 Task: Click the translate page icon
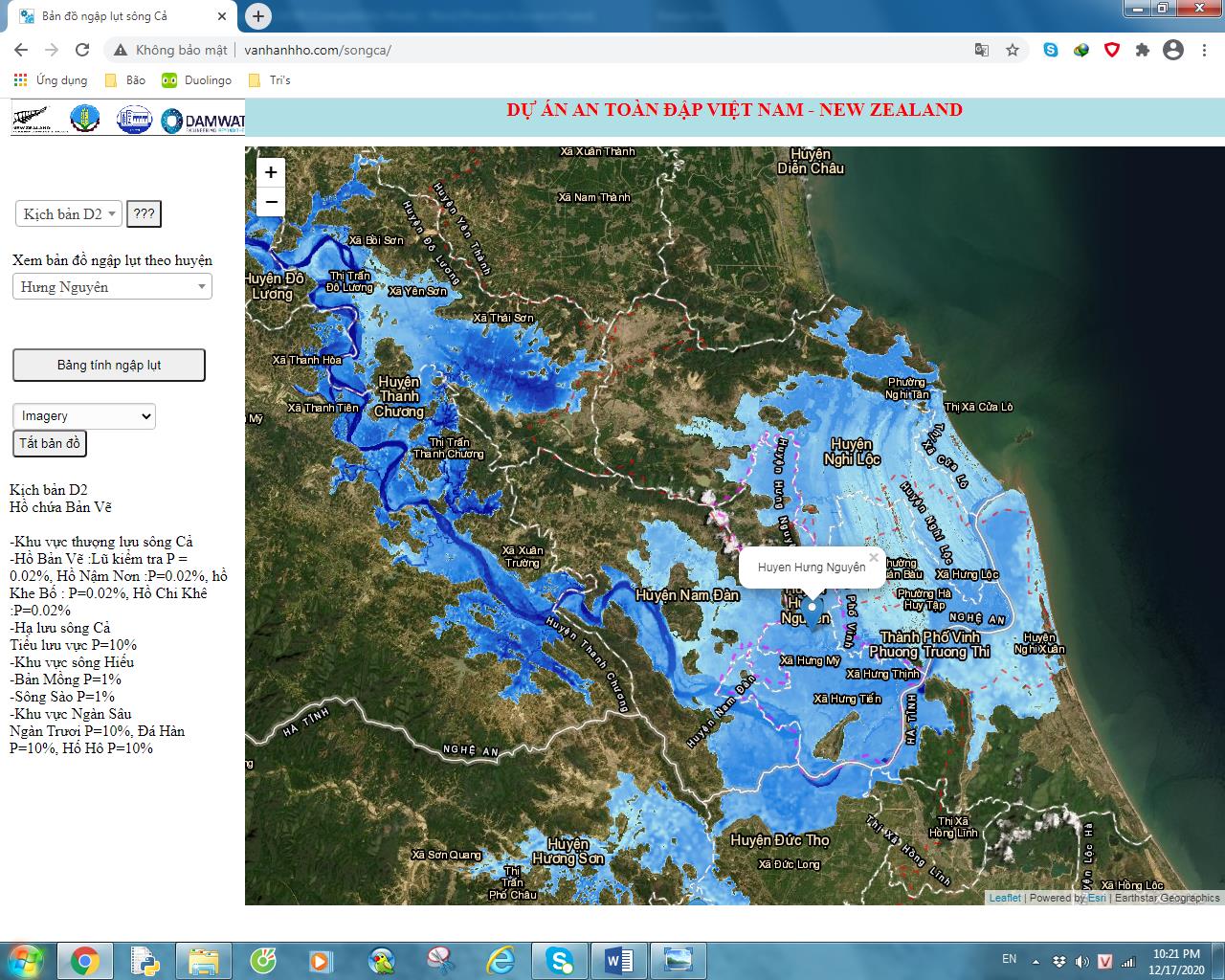[x=982, y=50]
